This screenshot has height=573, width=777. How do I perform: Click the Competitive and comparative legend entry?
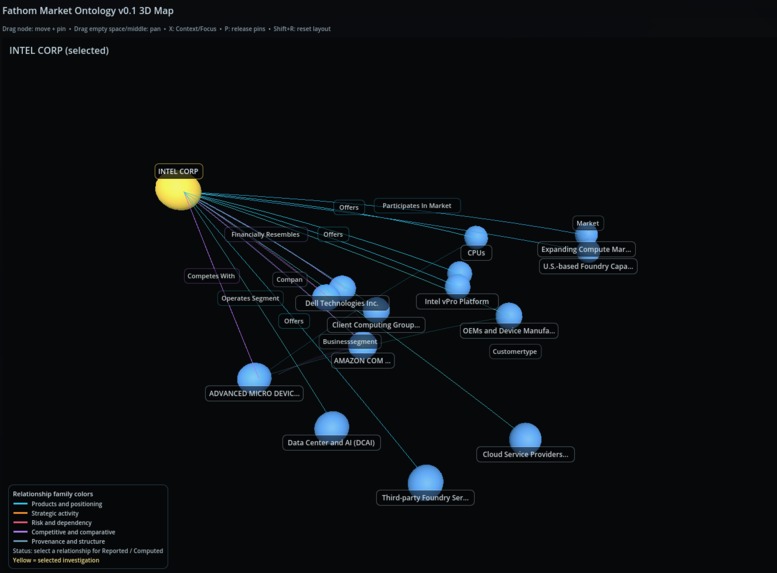64,532
